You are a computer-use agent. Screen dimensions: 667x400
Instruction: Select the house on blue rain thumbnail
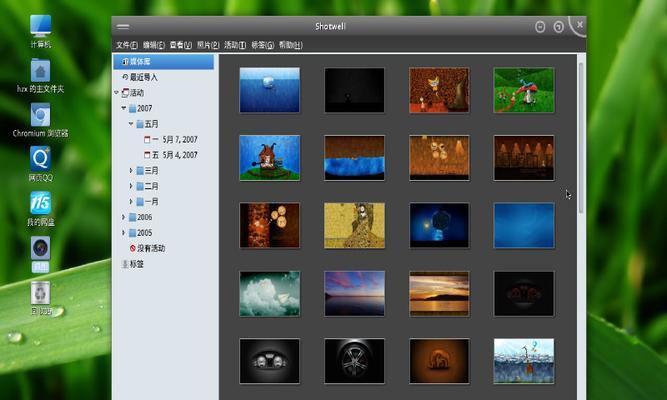(269, 158)
